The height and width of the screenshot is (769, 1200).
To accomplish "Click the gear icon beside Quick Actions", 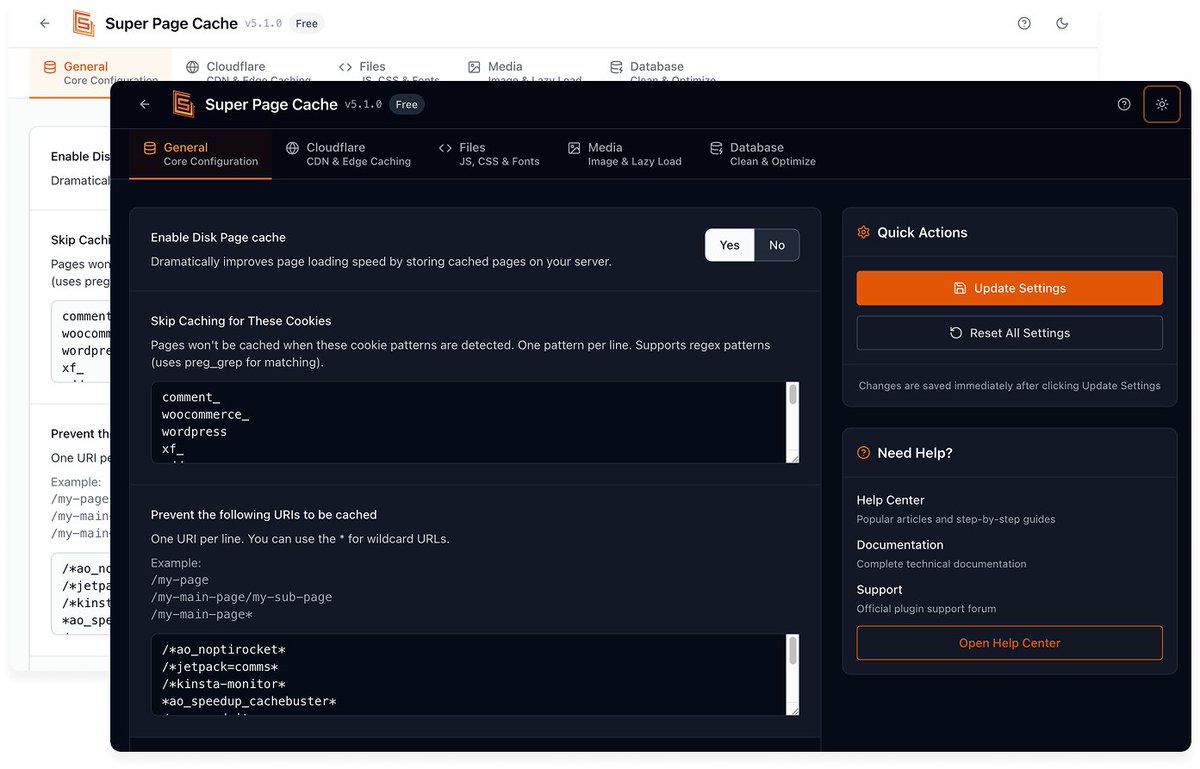I will 863,231.
